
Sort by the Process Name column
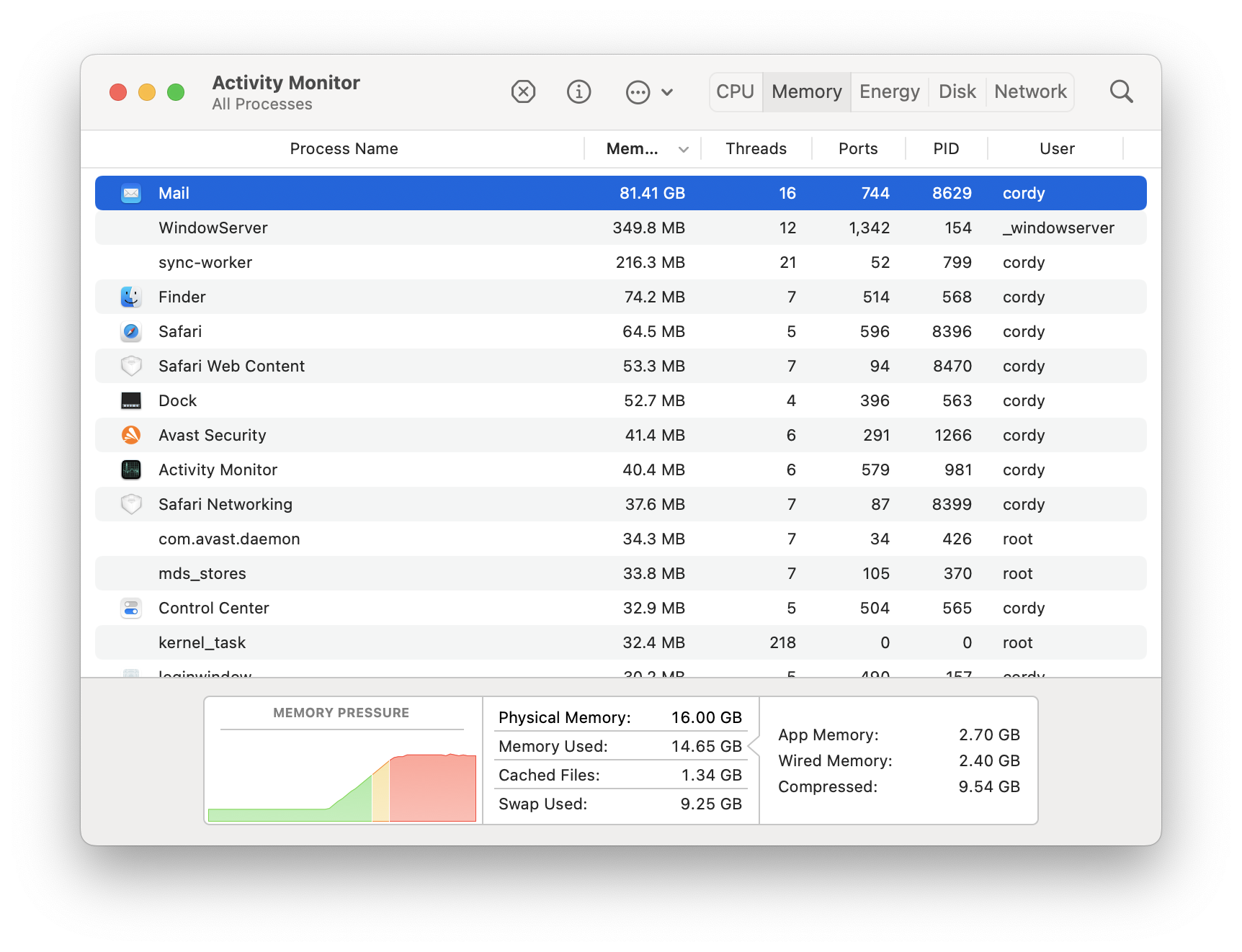(x=344, y=149)
